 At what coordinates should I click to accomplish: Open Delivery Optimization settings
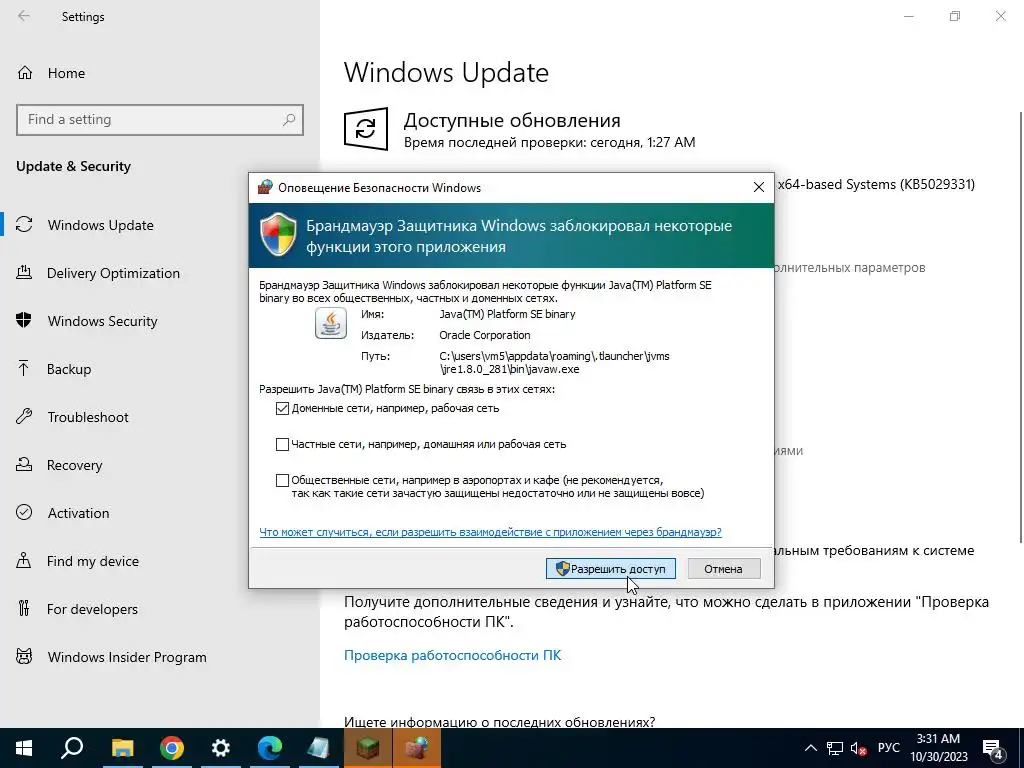point(113,273)
